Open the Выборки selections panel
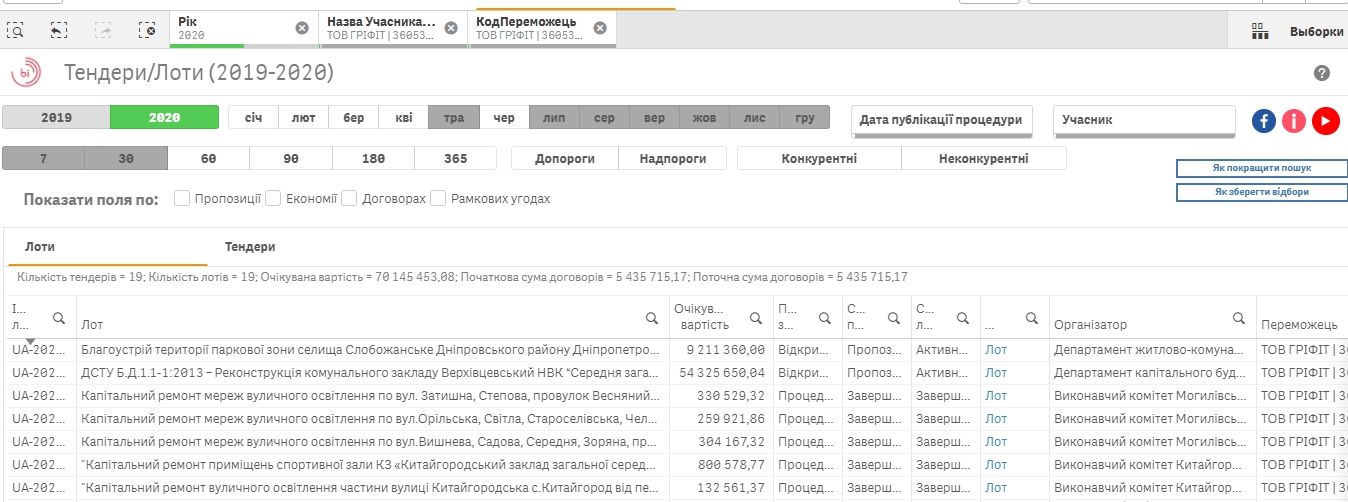Screen dimensions: 1348x502 click(x=1316, y=31)
